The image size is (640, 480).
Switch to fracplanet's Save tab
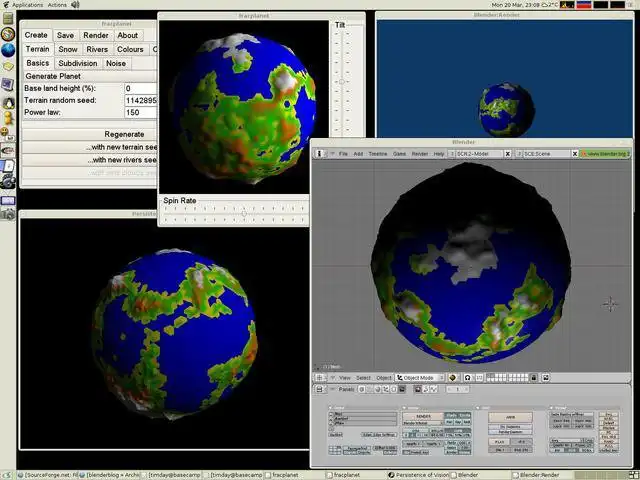(65, 35)
